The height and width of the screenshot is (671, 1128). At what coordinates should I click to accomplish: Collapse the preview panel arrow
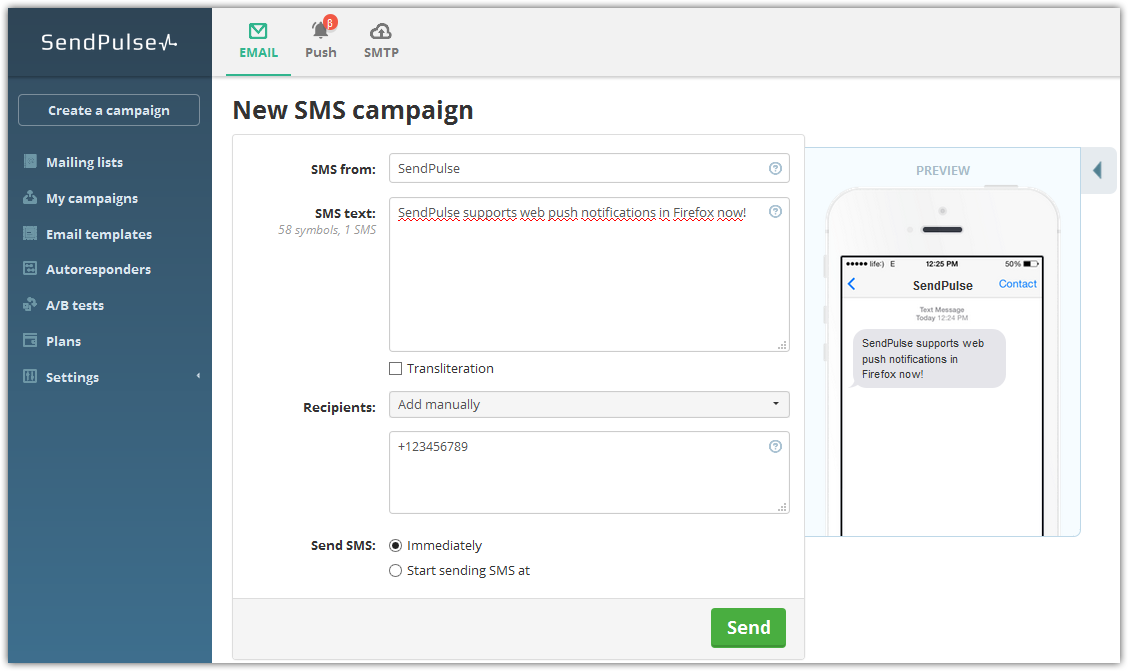[x=1098, y=170]
